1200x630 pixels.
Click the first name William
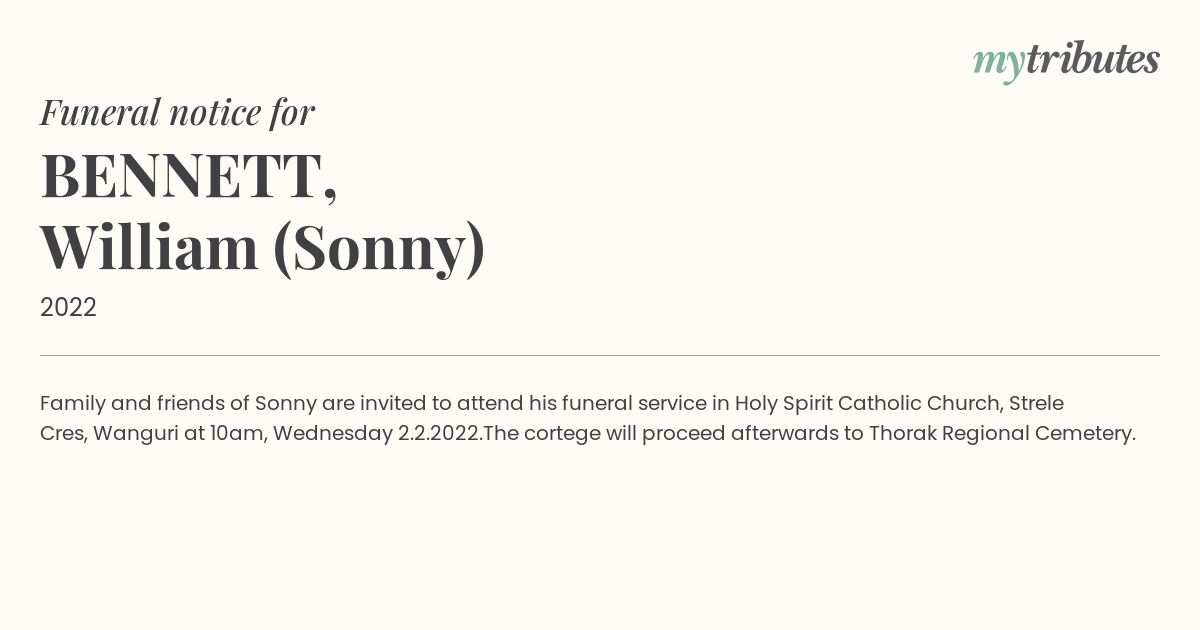click(x=150, y=248)
